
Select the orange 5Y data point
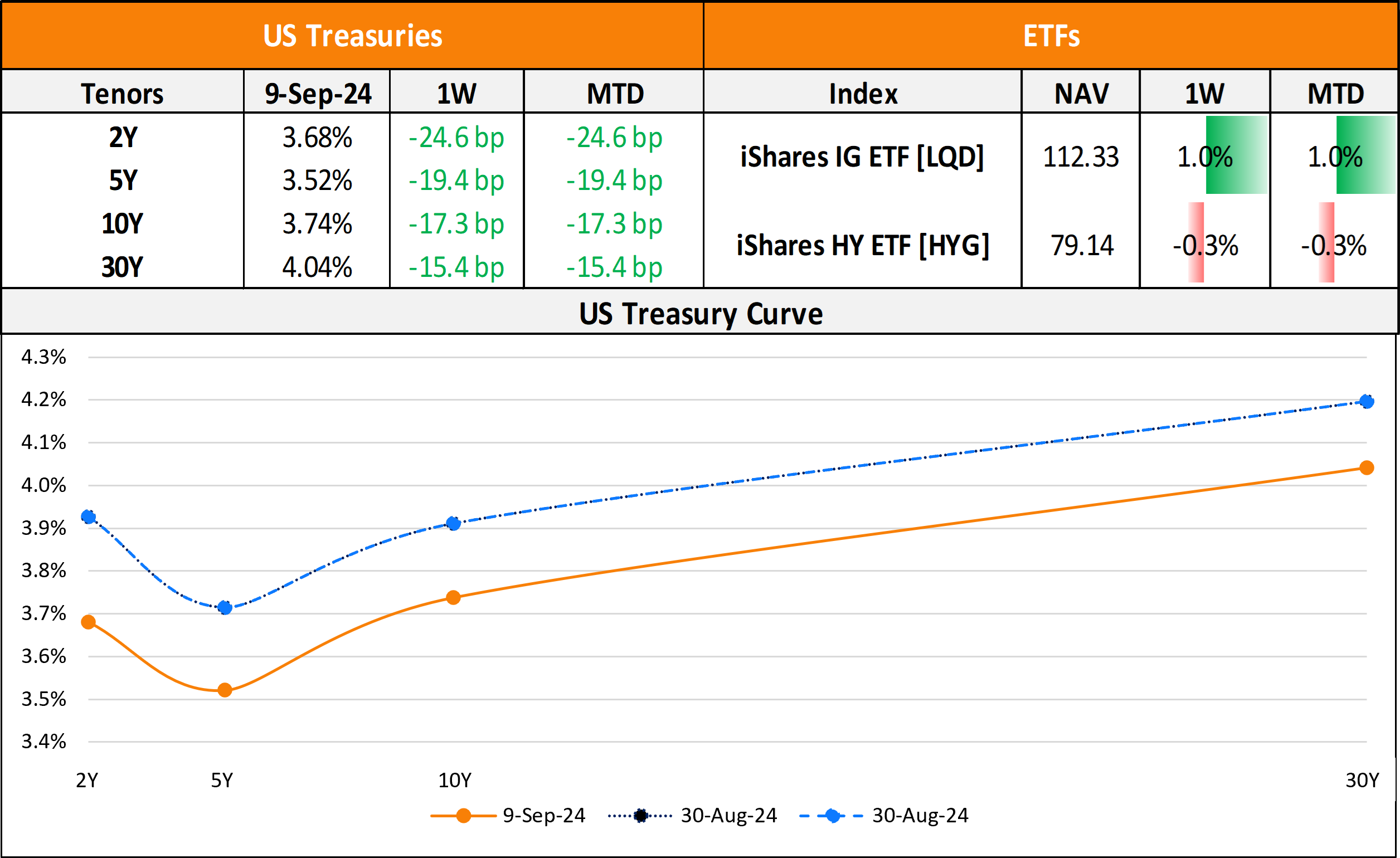[x=225, y=690]
